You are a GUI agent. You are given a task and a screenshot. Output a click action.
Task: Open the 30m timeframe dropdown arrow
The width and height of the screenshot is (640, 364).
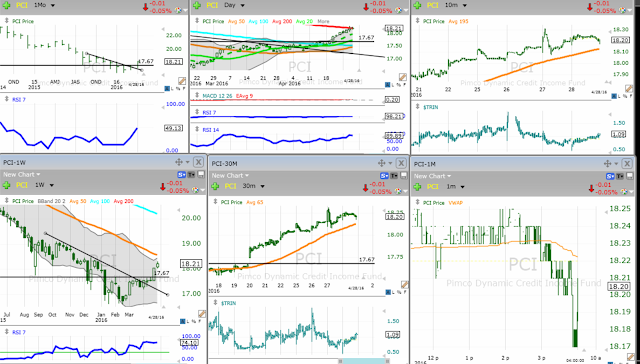(262, 186)
